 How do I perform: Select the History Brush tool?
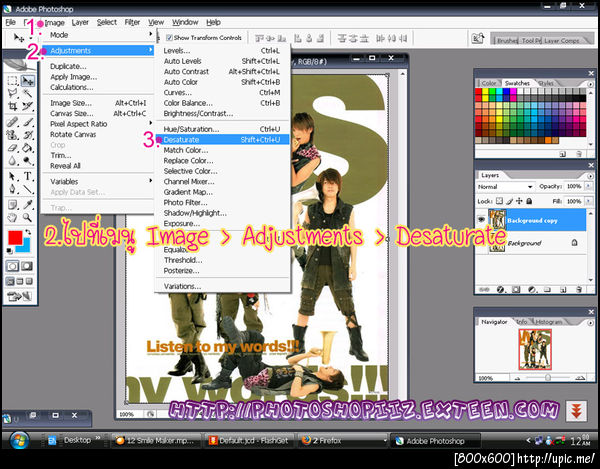pos(28,135)
